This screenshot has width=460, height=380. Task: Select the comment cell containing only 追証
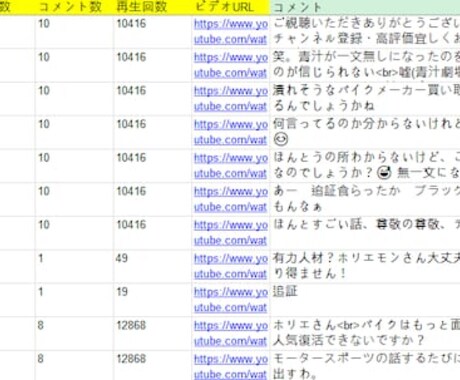(365, 300)
